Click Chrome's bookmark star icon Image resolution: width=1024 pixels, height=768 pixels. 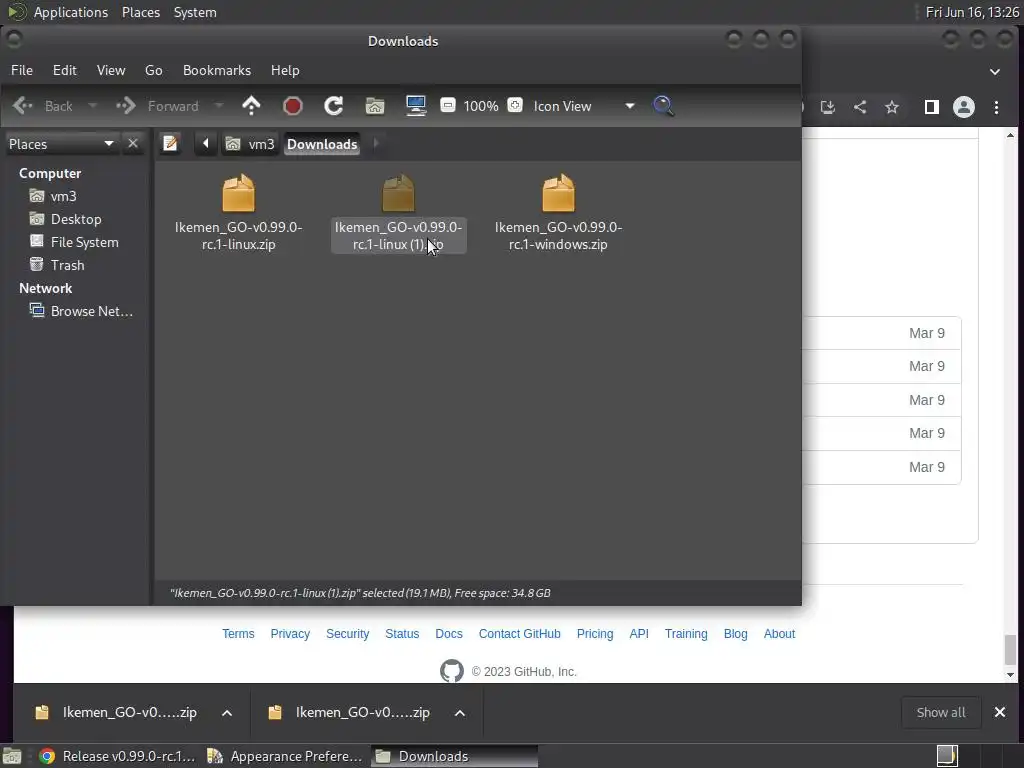pos(892,107)
